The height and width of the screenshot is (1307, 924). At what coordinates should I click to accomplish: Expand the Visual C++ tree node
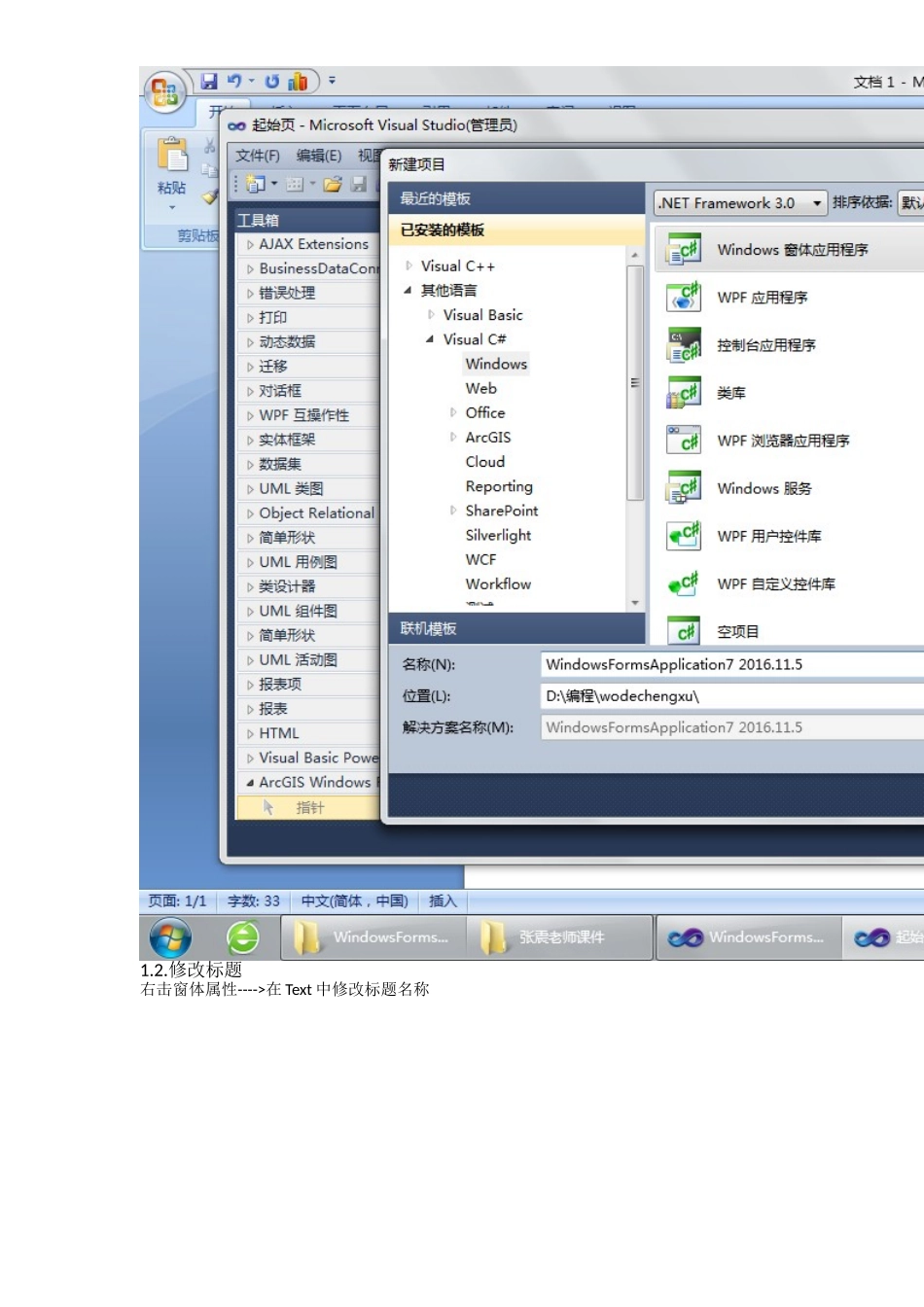tap(409, 265)
